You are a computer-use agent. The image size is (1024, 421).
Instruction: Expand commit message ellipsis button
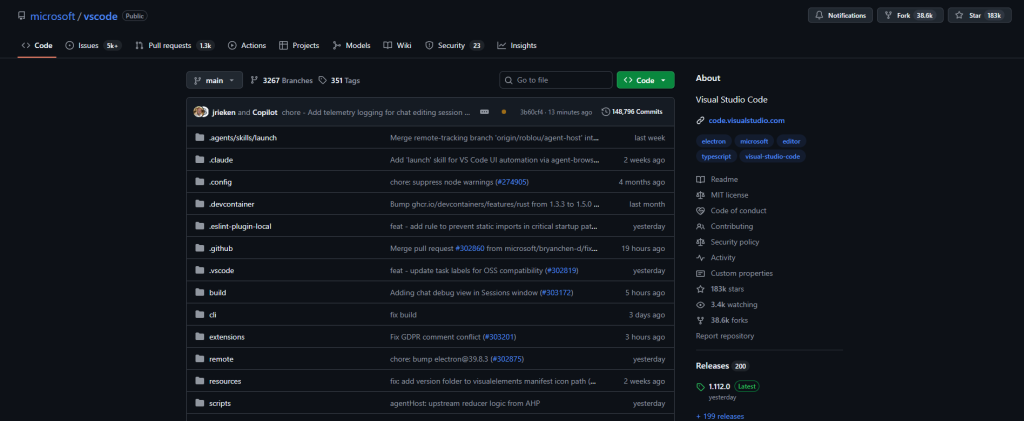pyautogui.click(x=484, y=112)
